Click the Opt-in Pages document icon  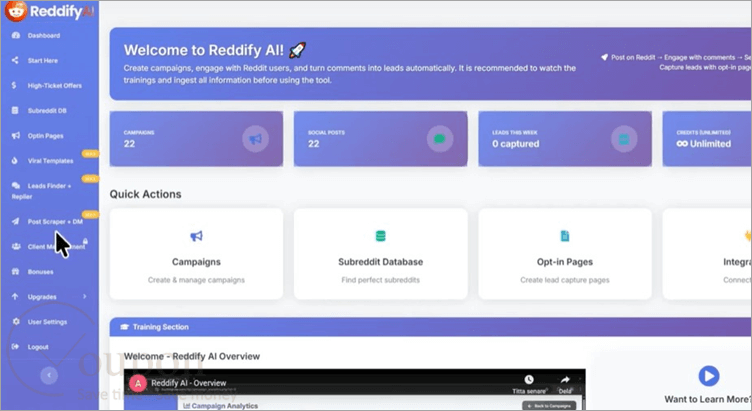tap(564, 236)
